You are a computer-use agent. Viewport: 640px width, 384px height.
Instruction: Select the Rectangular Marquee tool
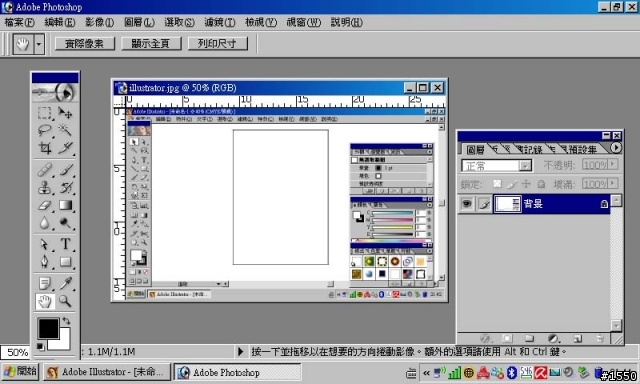[x=44, y=113]
